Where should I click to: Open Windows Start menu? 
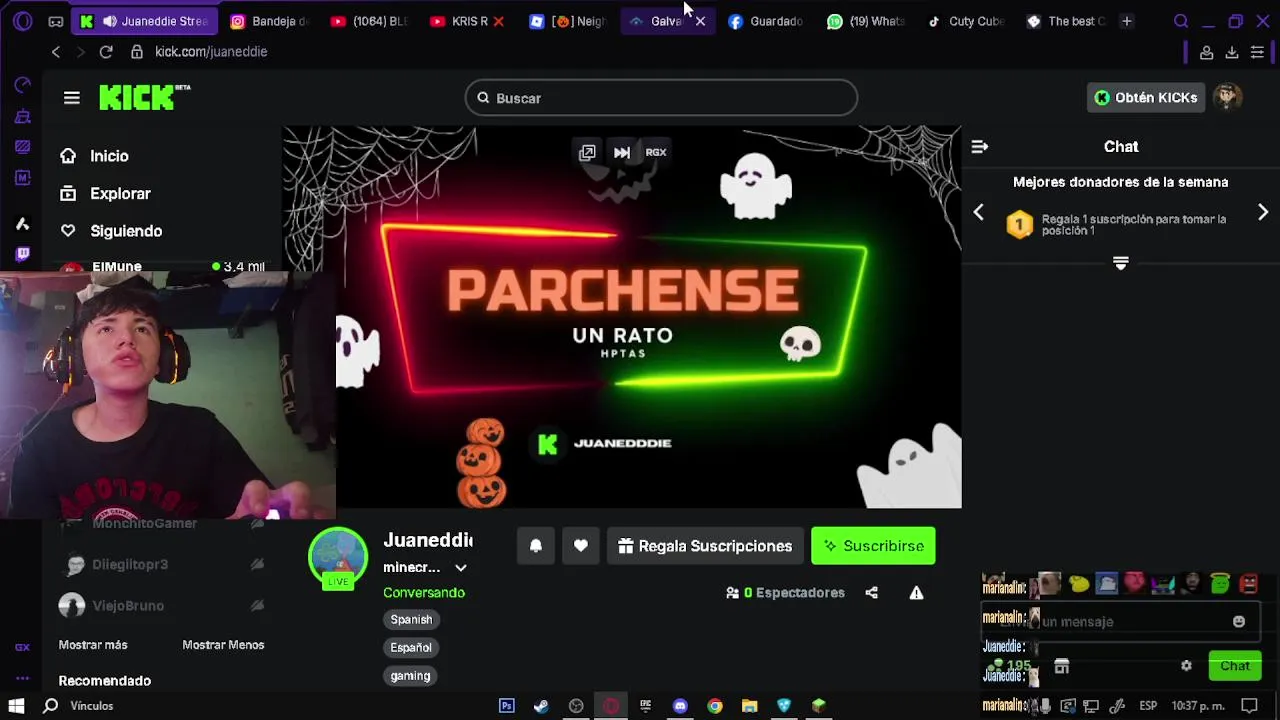pyautogui.click(x=16, y=706)
